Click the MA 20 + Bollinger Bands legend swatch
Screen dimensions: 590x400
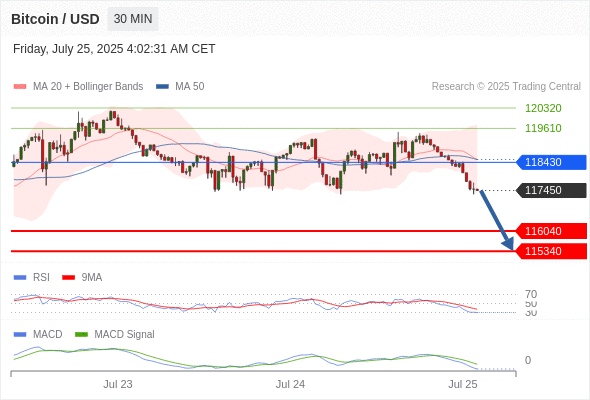pos(20,87)
